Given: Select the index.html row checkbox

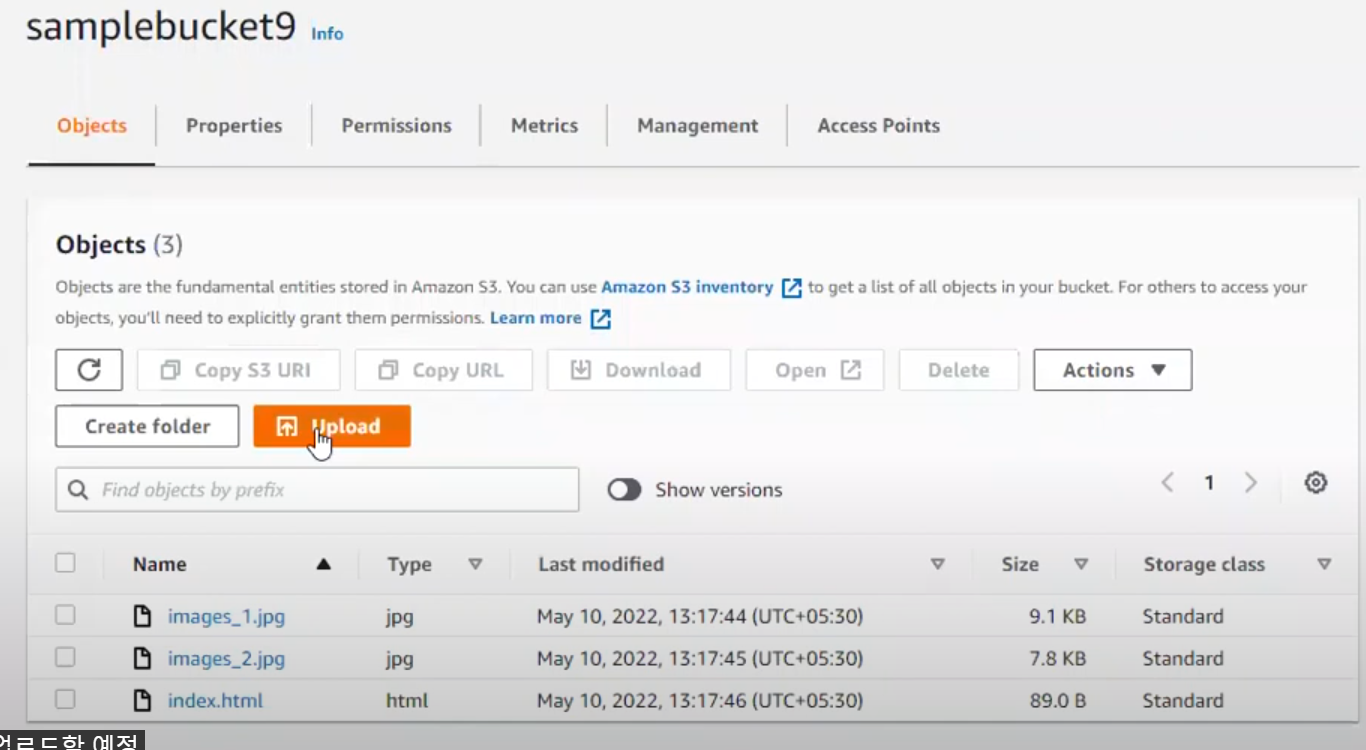Looking at the screenshot, I should tap(65, 699).
